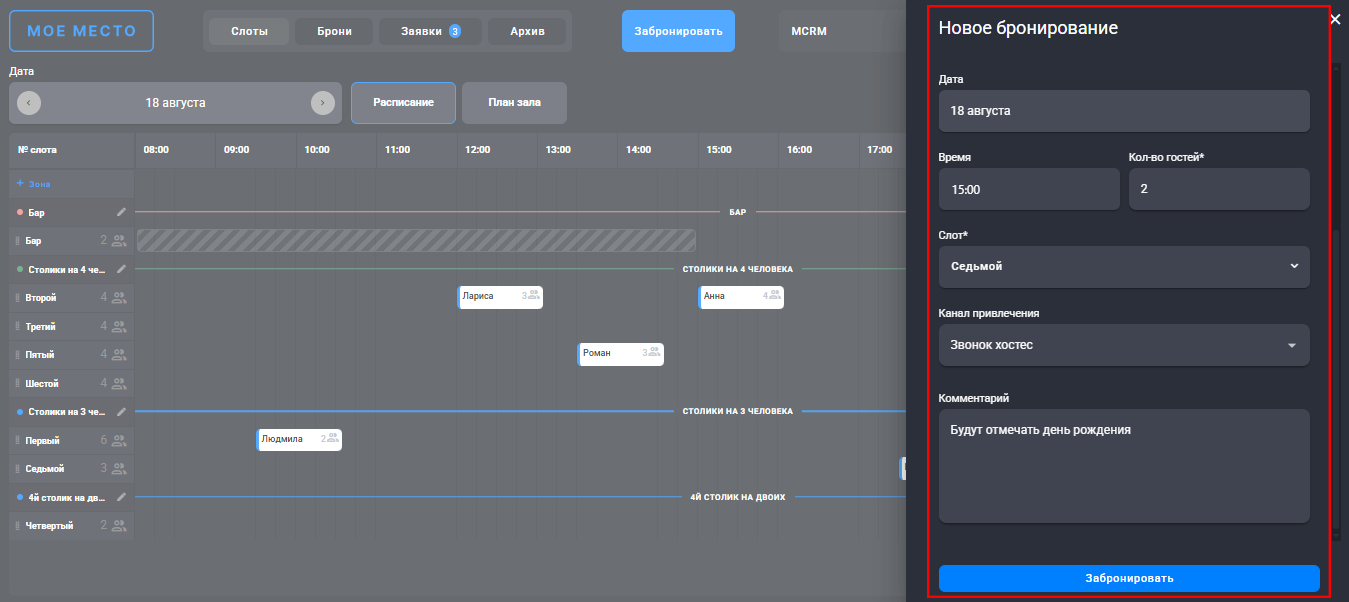Click the 08:00 column header

(156, 150)
